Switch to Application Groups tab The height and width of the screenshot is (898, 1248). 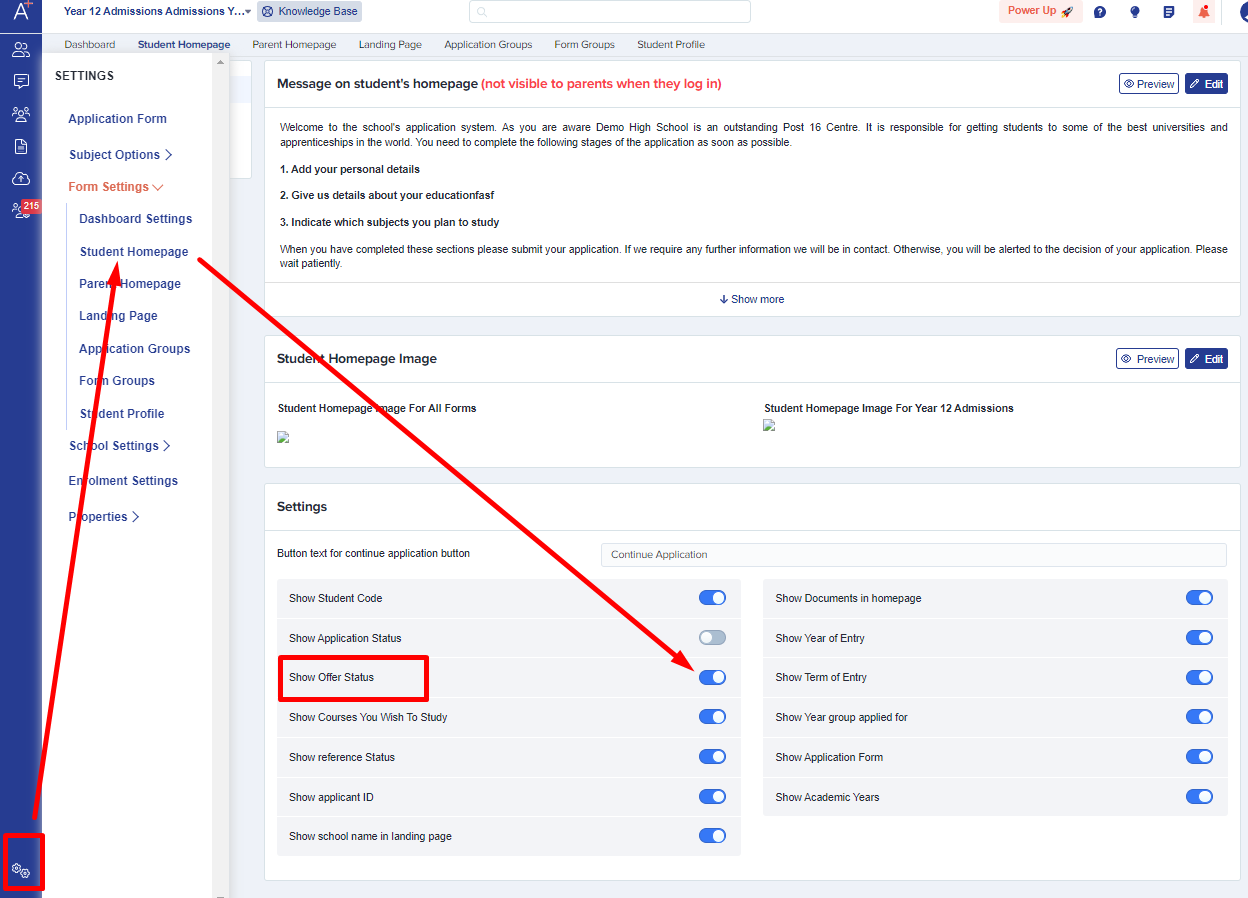pyautogui.click(x=488, y=45)
